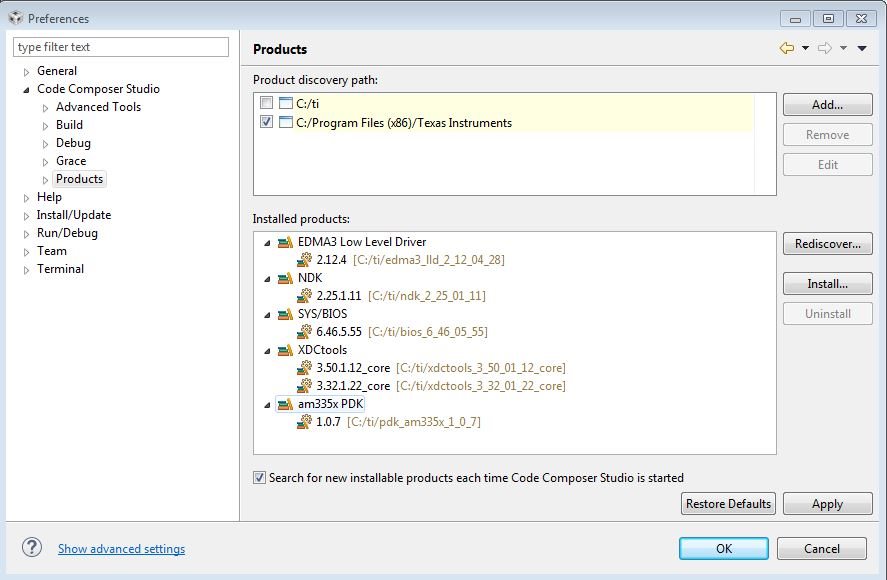Expand the General preferences tree node
The width and height of the screenshot is (887, 580).
[27, 71]
